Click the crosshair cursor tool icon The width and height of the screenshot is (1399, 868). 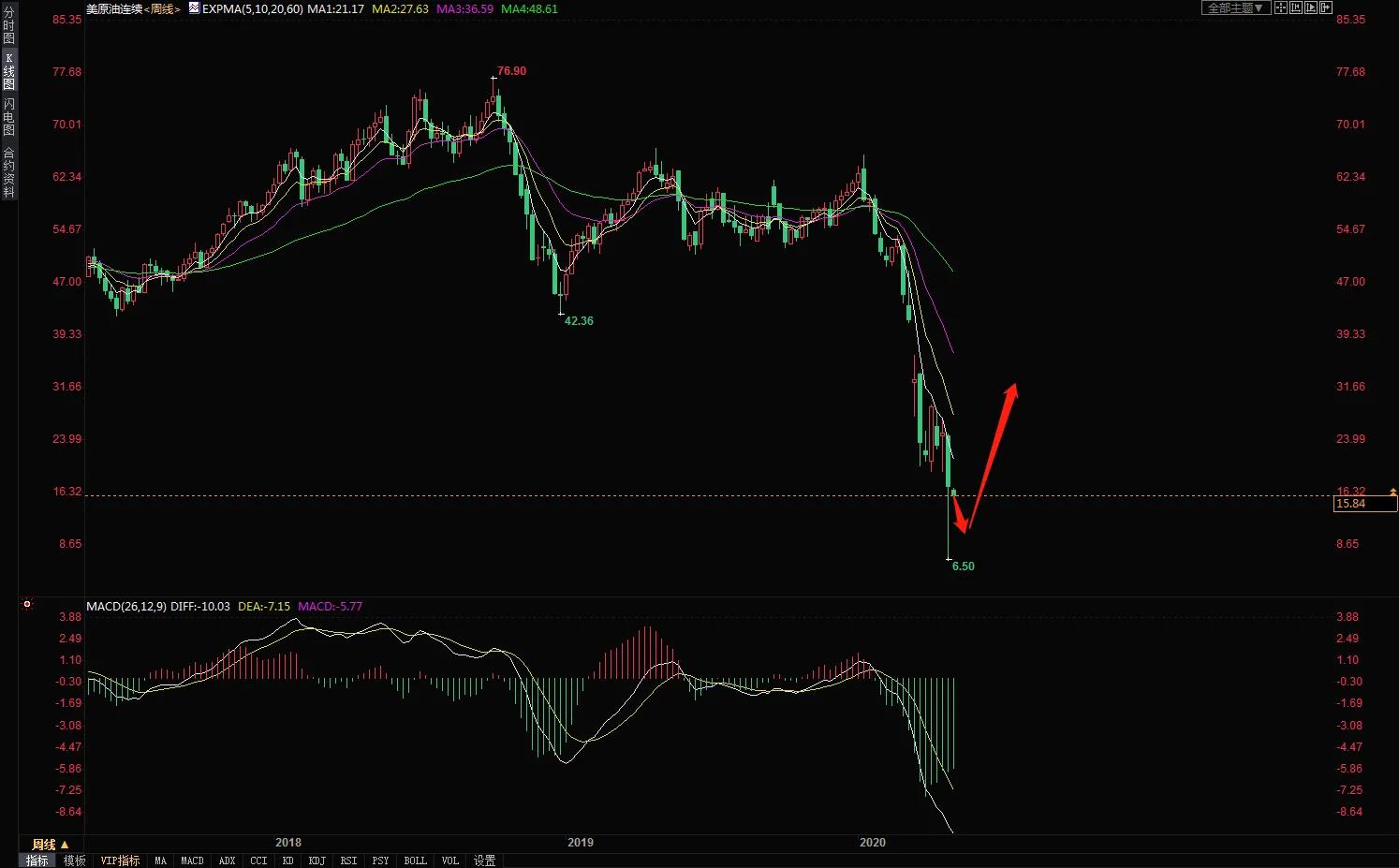[1281, 7]
